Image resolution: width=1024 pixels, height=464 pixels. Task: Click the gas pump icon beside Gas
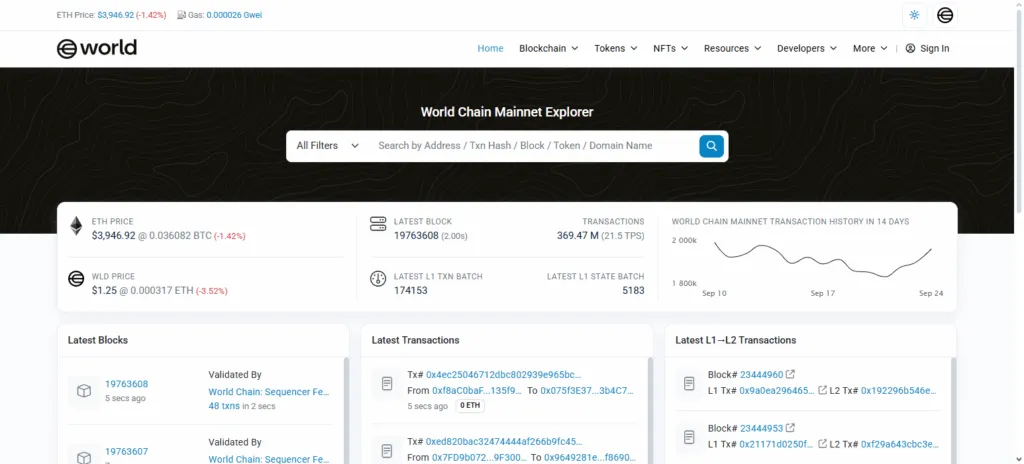pos(181,14)
